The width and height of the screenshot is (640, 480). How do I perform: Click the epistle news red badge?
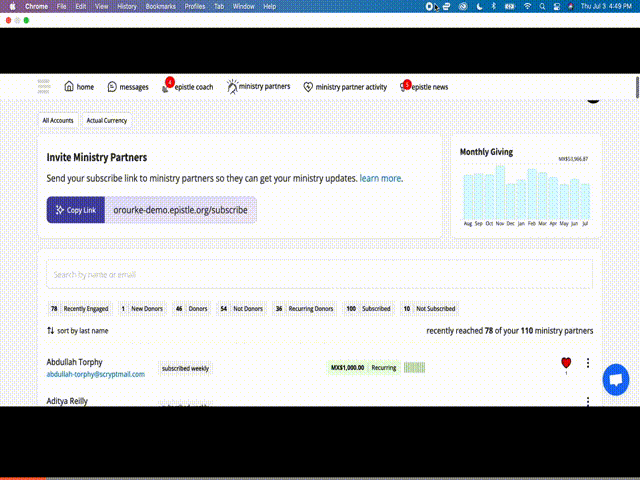pos(407,84)
